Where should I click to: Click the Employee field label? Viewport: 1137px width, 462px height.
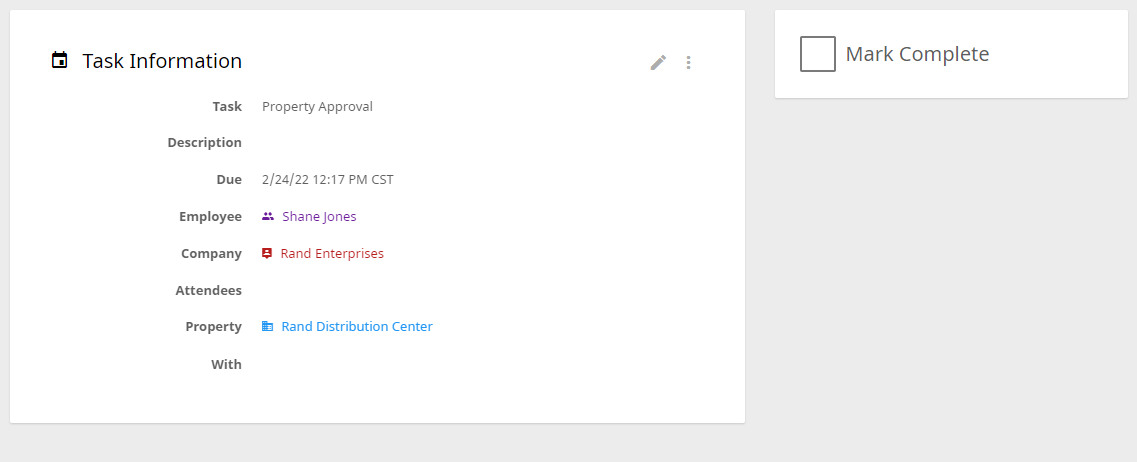[x=210, y=216]
